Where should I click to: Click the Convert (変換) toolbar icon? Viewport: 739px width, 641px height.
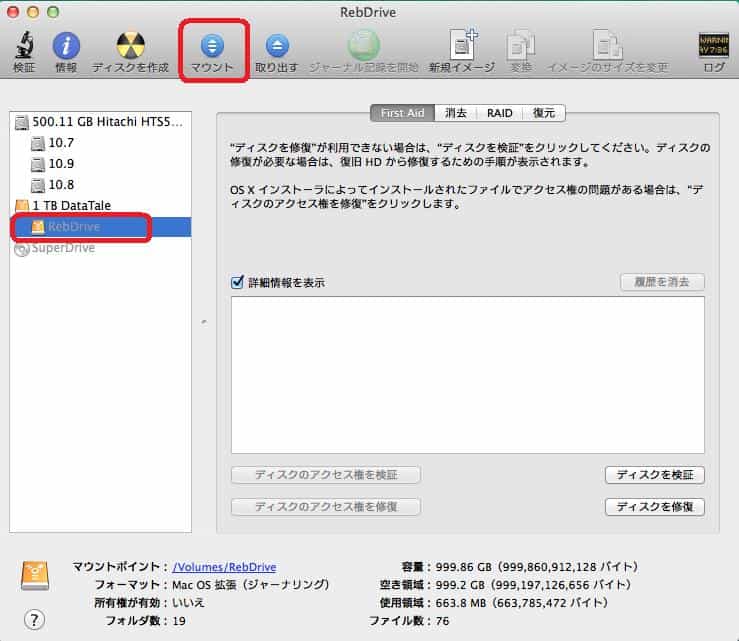[x=521, y=46]
